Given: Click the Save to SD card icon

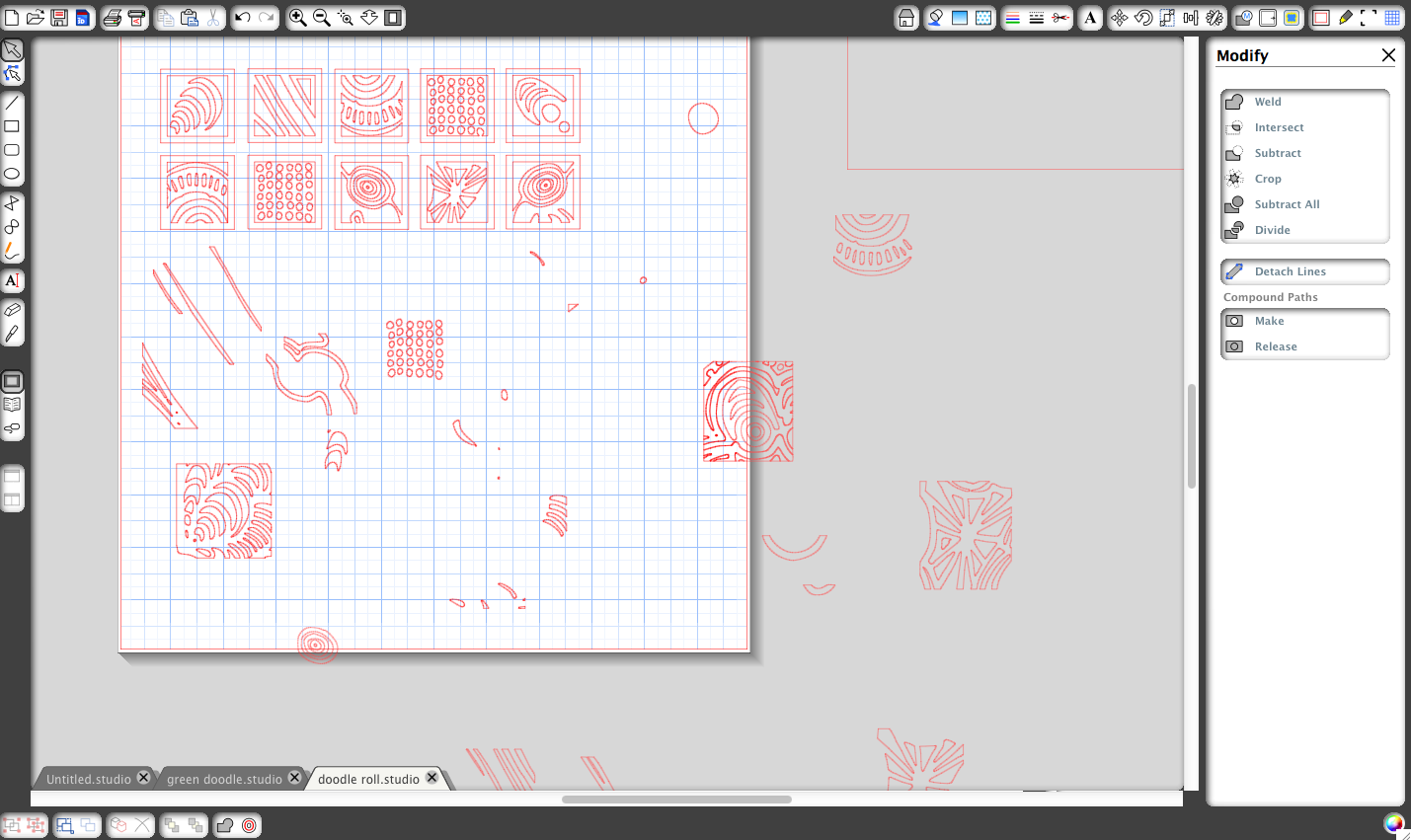Looking at the screenshot, I should pyautogui.click(x=83, y=18).
